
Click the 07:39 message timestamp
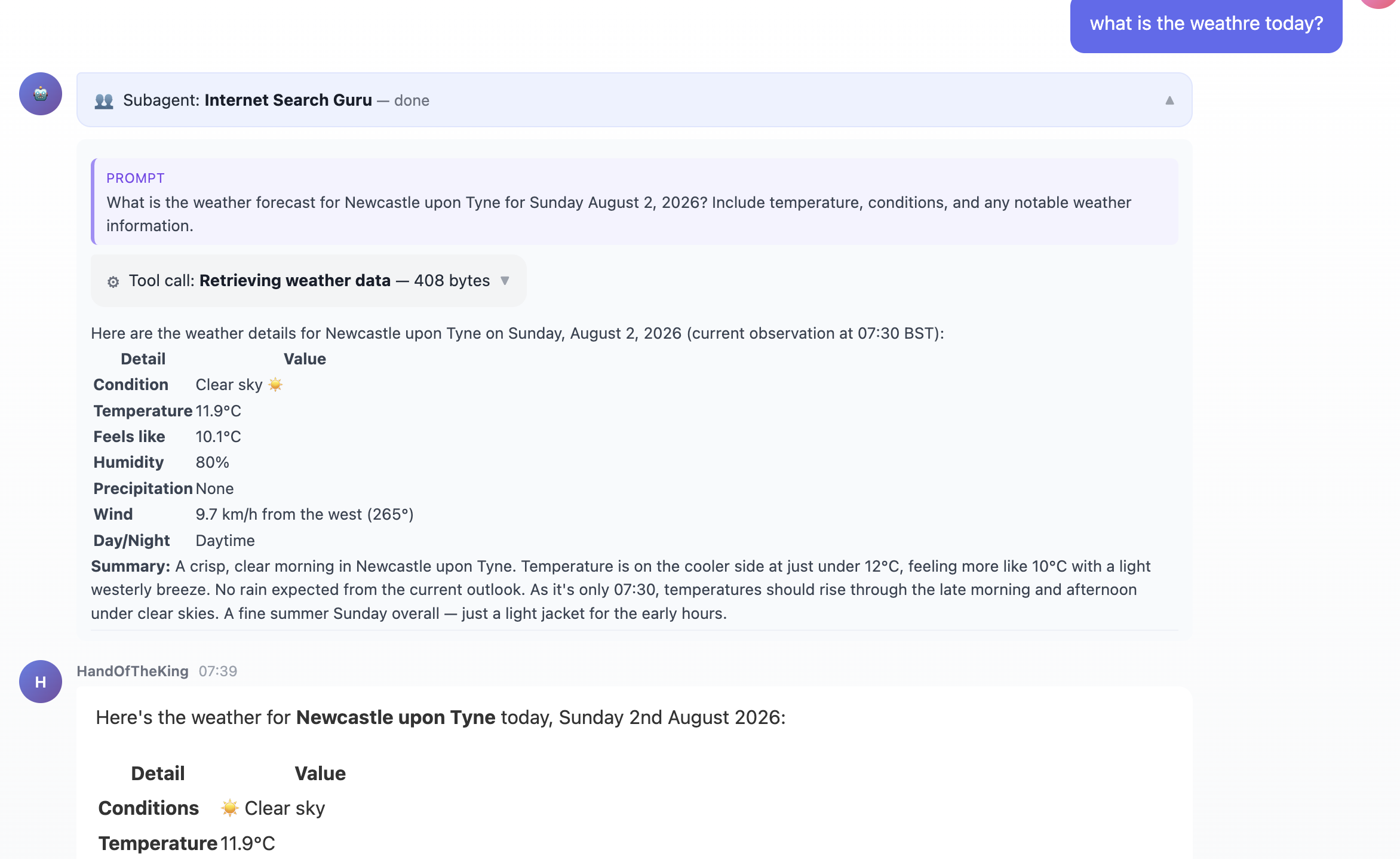tap(218, 671)
